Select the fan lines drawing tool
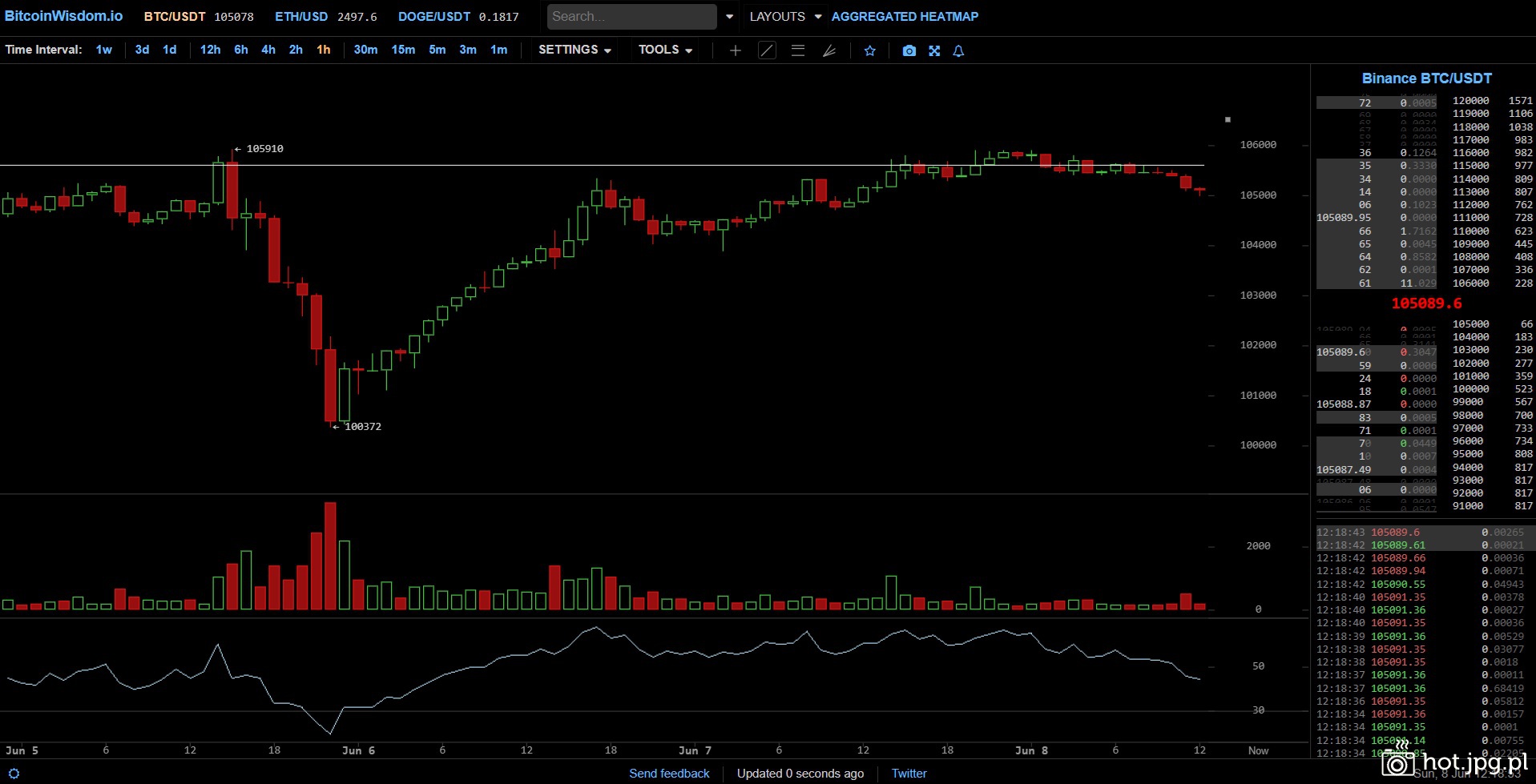This screenshot has height=784, width=1536. pos(829,50)
